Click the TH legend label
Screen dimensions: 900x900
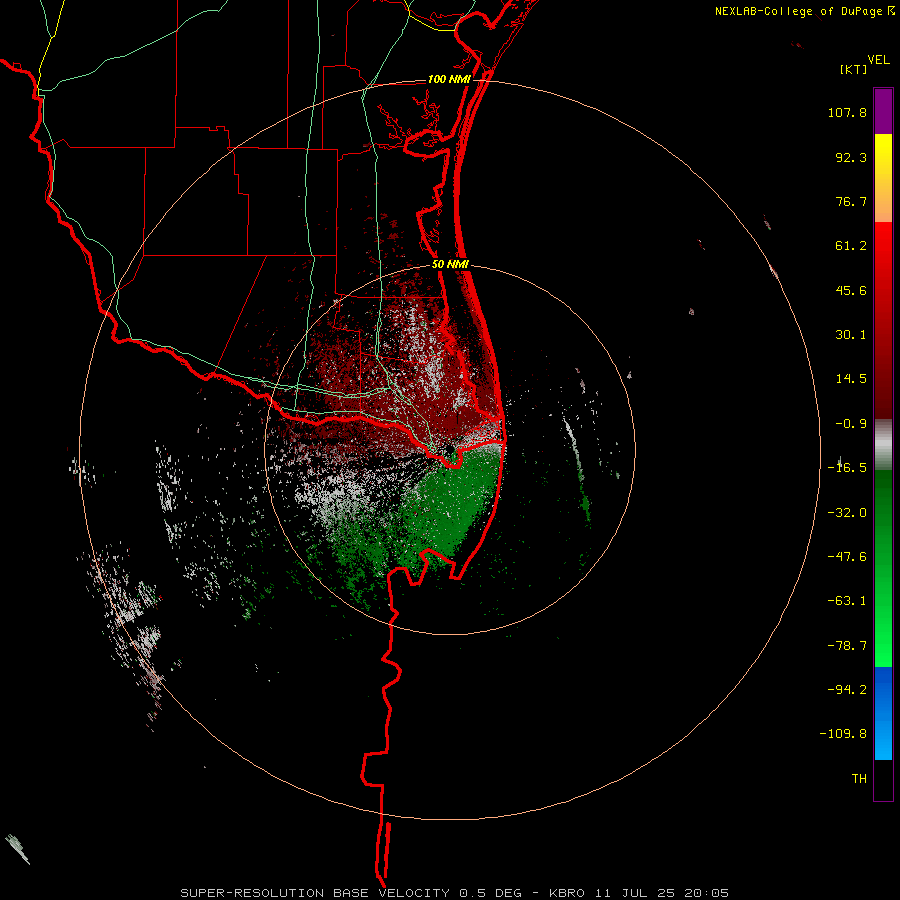coord(859,779)
